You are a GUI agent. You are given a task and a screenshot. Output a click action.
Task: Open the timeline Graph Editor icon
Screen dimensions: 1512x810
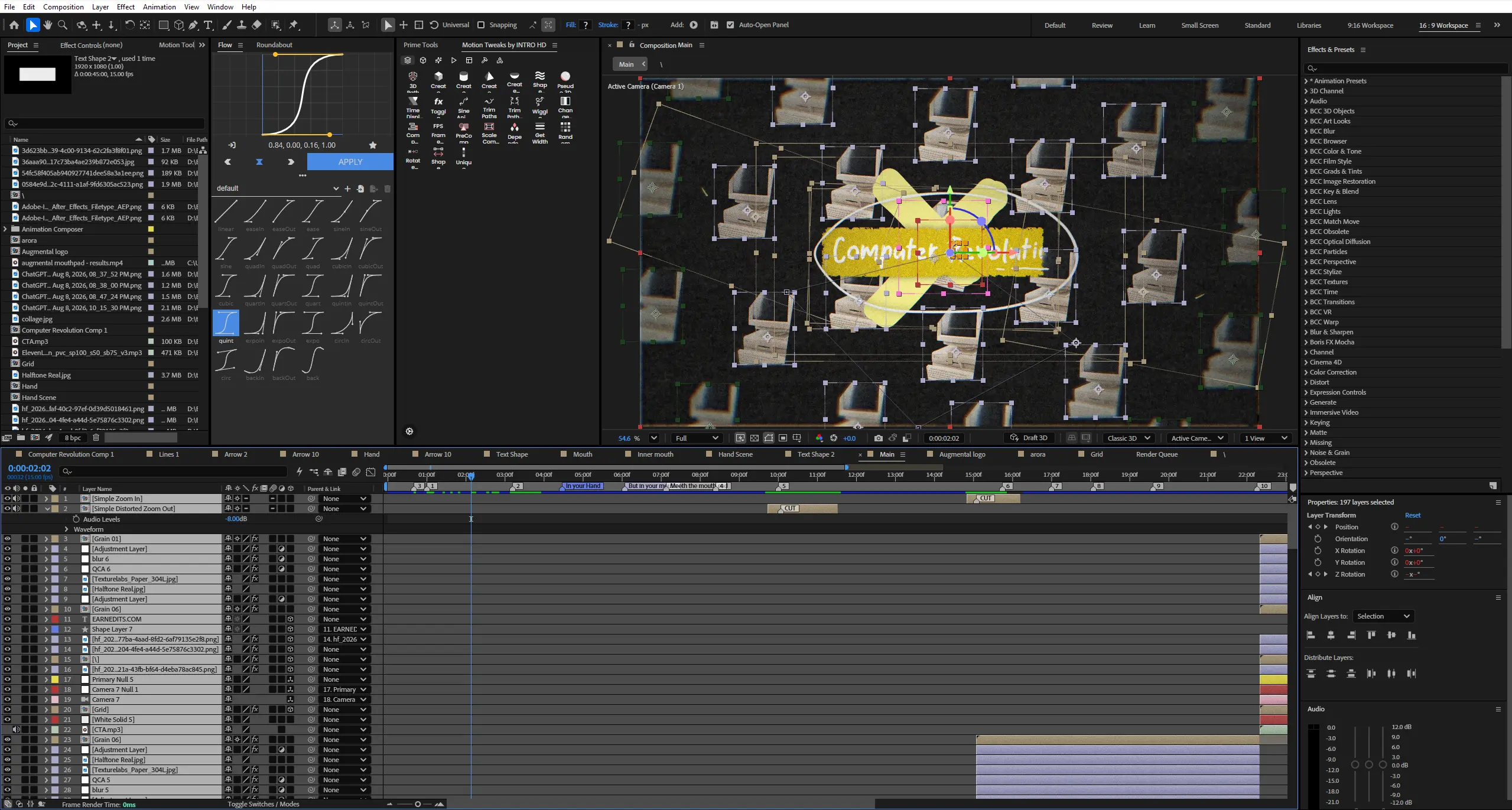pos(370,471)
